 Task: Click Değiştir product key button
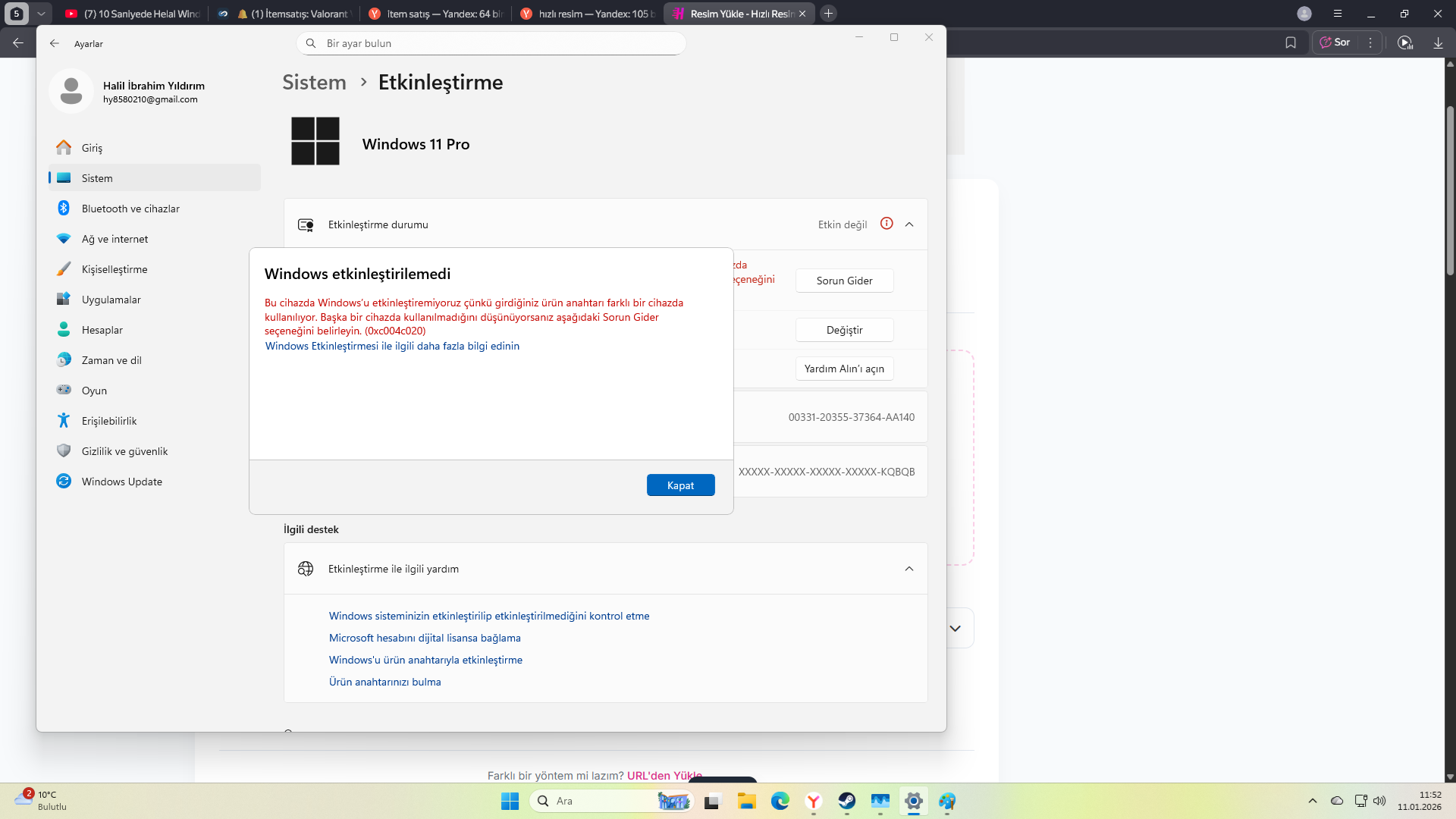(844, 330)
